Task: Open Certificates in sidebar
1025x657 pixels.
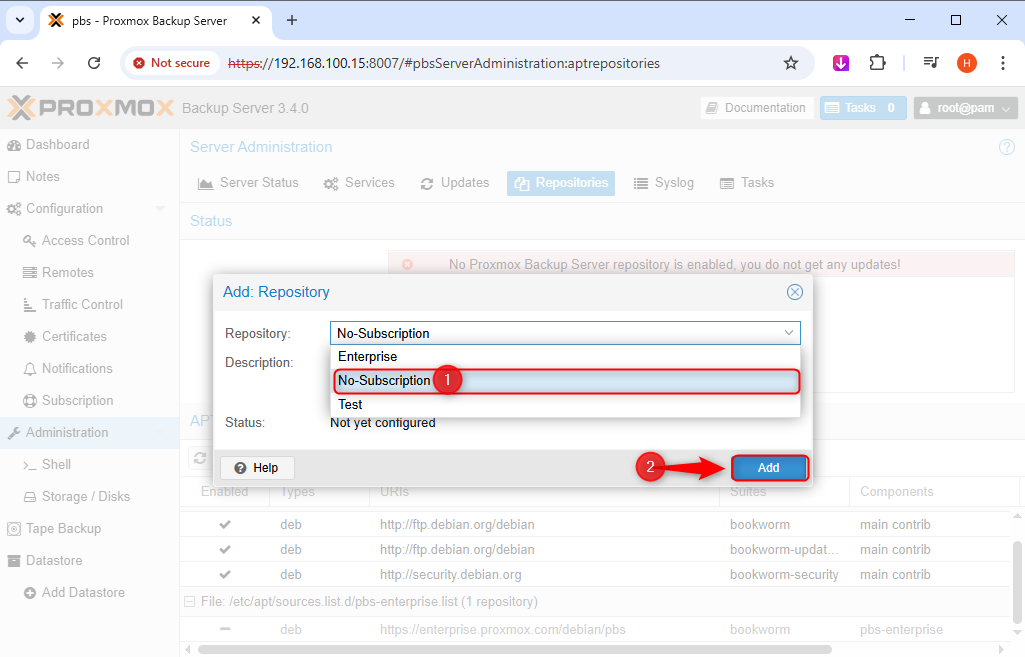Action: pyautogui.click(x=90, y=337)
